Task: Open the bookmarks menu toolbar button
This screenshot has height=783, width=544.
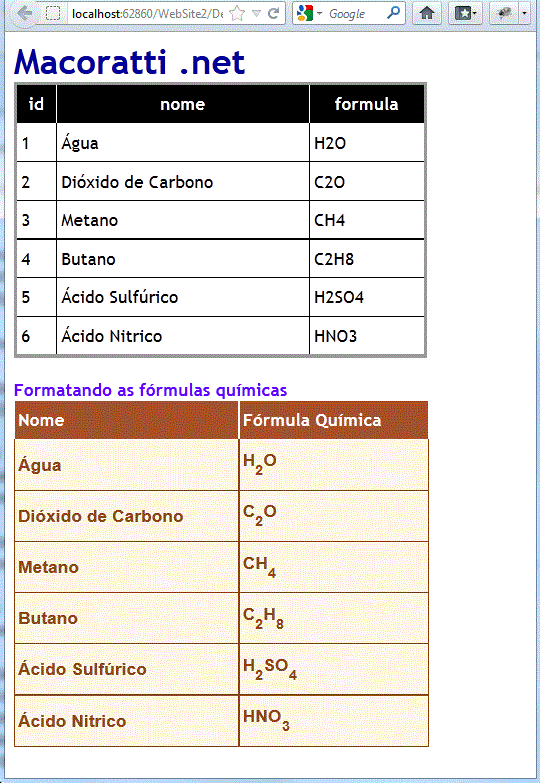Action: click(x=465, y=13)
